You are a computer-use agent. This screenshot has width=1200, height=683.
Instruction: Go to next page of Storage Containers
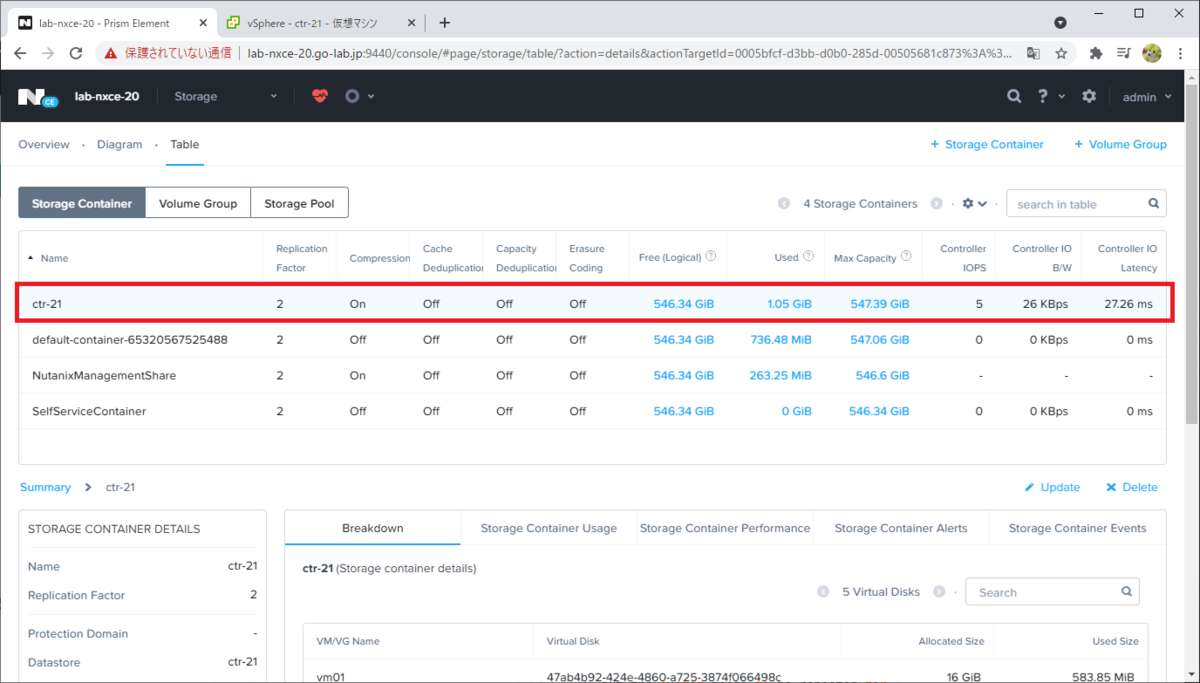[937, 204]
